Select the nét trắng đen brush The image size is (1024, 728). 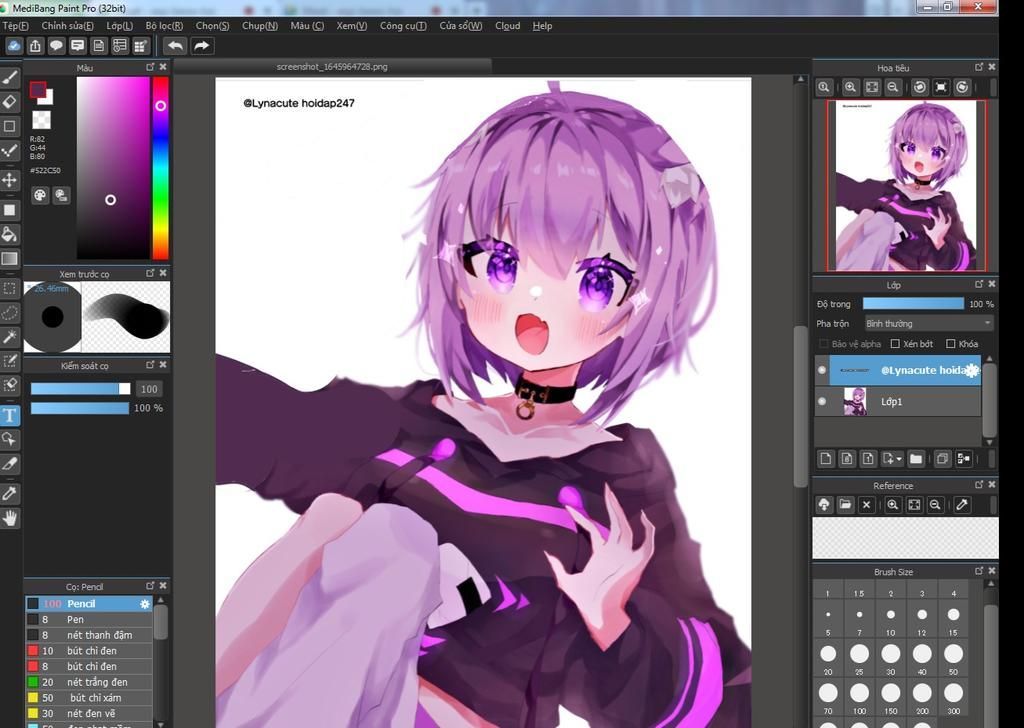click(x=89, y=682)
